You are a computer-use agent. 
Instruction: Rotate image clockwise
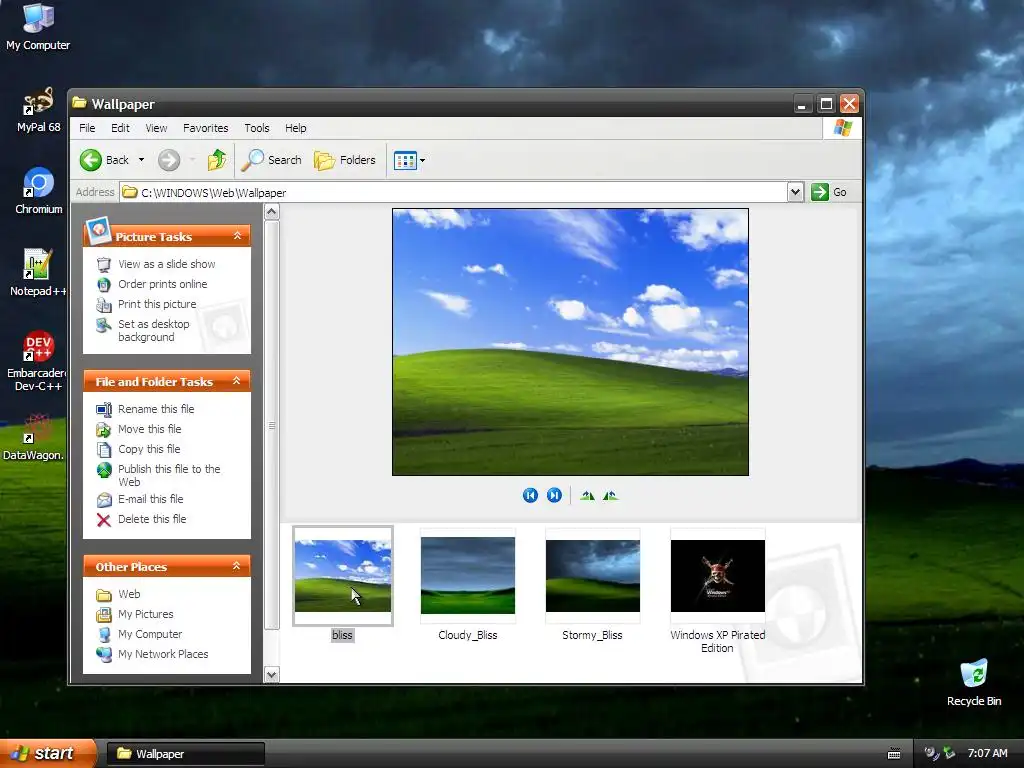[587, 496]
